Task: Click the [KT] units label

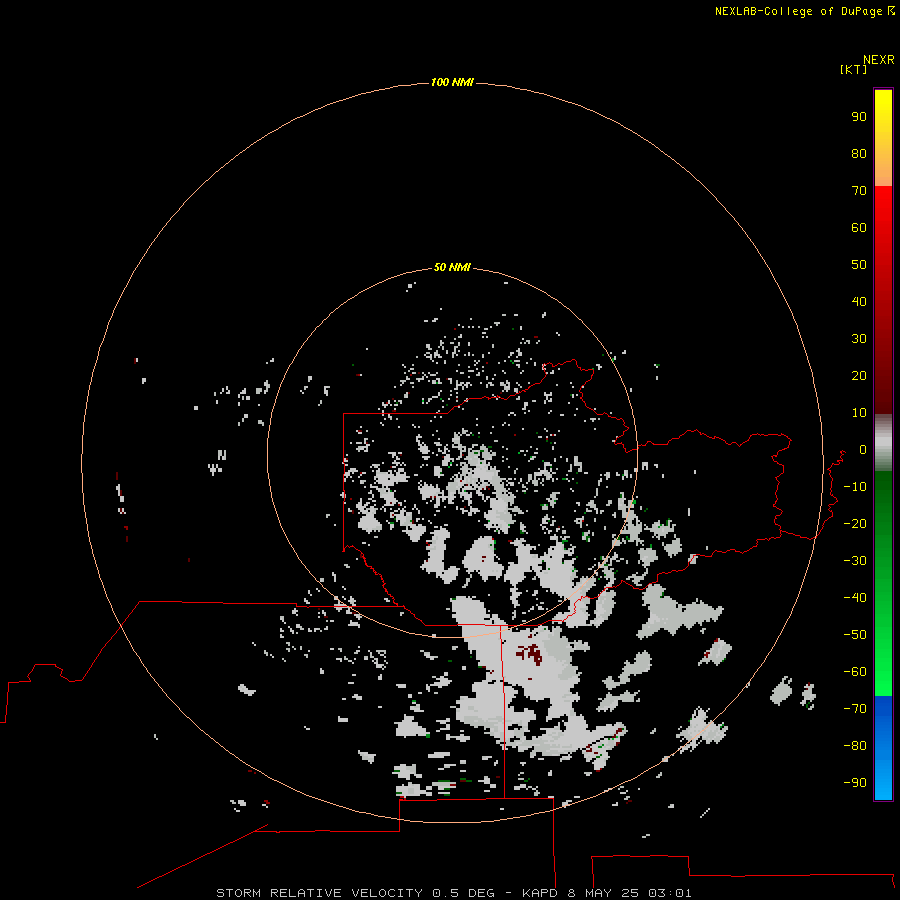Action: tap(853, 69)
